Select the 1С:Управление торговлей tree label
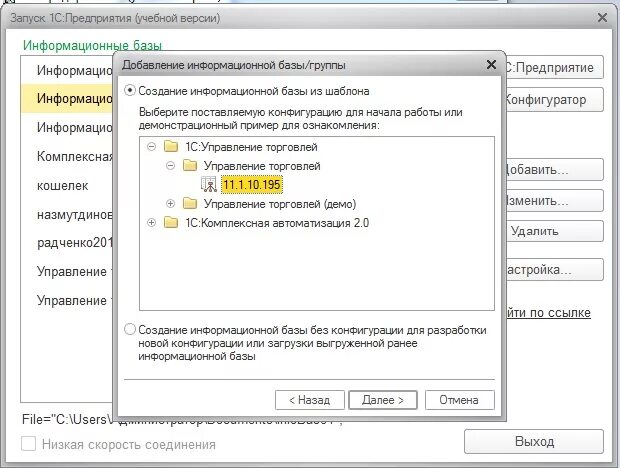The width and height of the screenshot is (620, 468). pyautogui.click(x=251, y=147)
